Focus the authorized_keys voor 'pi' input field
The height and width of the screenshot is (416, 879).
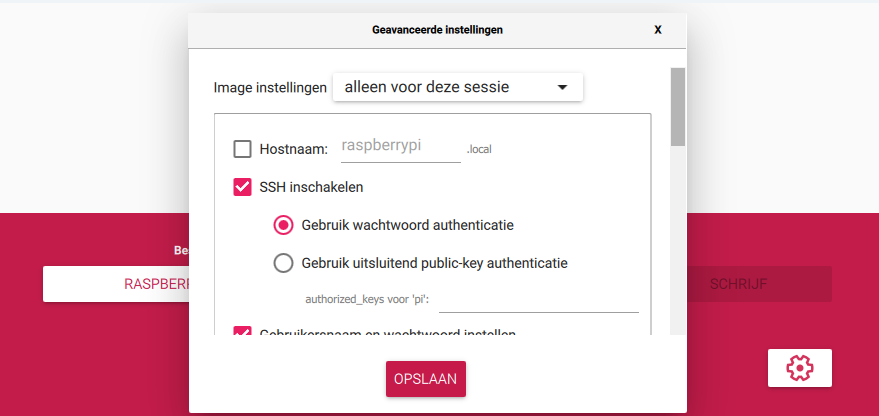pyautogui.click(x=538, y=299)
